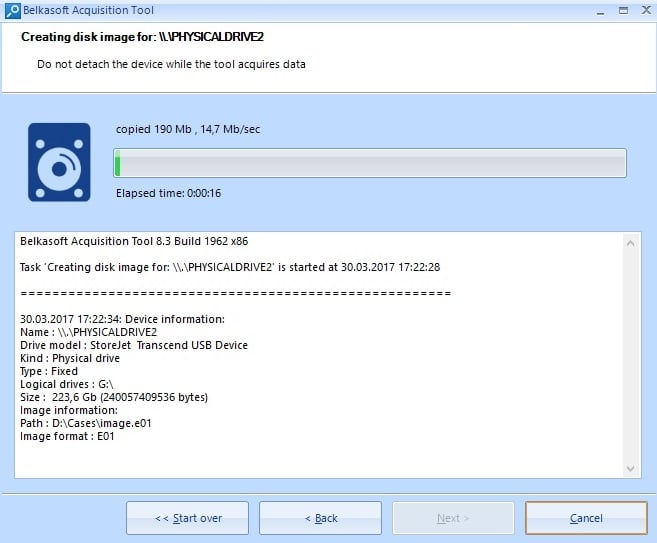657x543 pixels.
Task: Select the Size 223,6 Gb log line
Action: click(x=114, y=397)
